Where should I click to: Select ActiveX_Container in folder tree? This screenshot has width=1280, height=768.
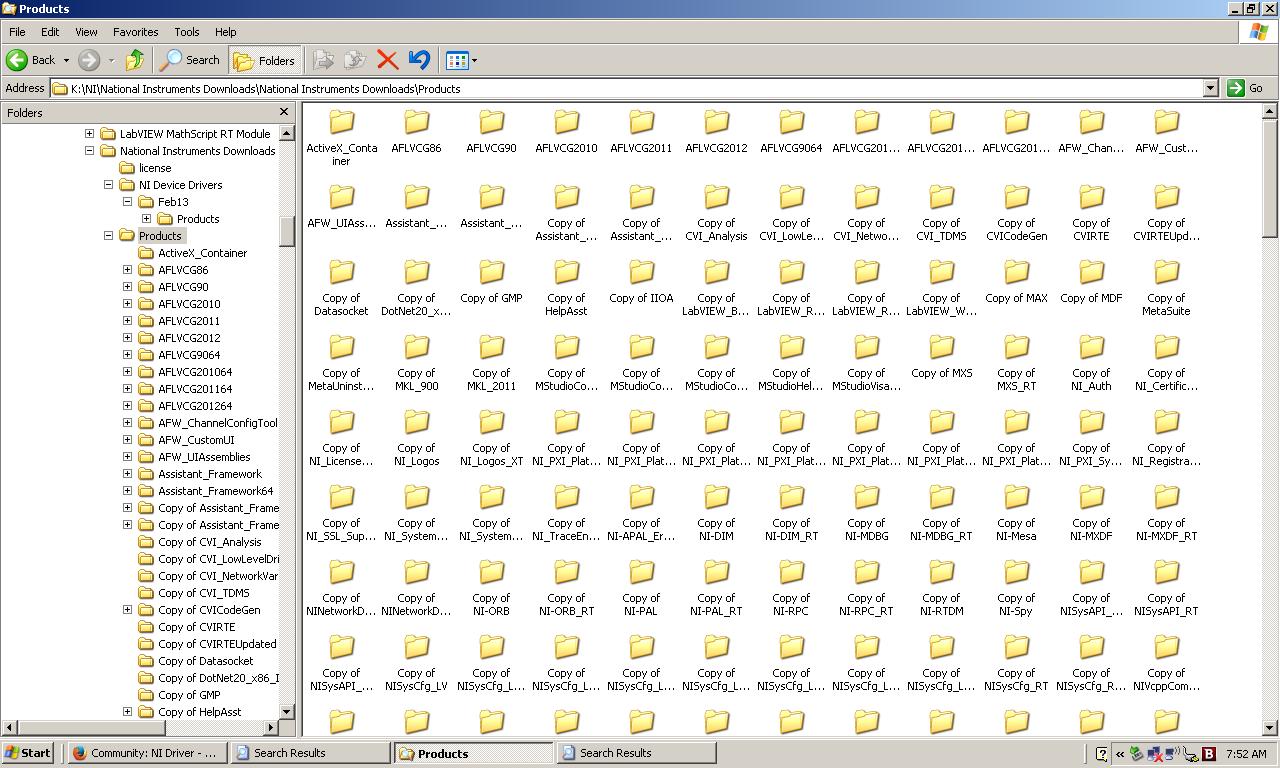pyautogui.click(x=202, y=253)
